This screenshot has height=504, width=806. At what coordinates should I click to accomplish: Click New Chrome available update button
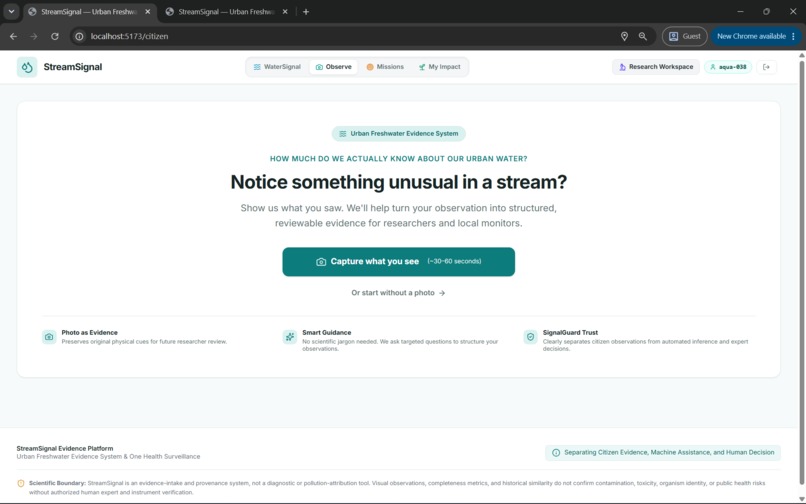(756, 37)
